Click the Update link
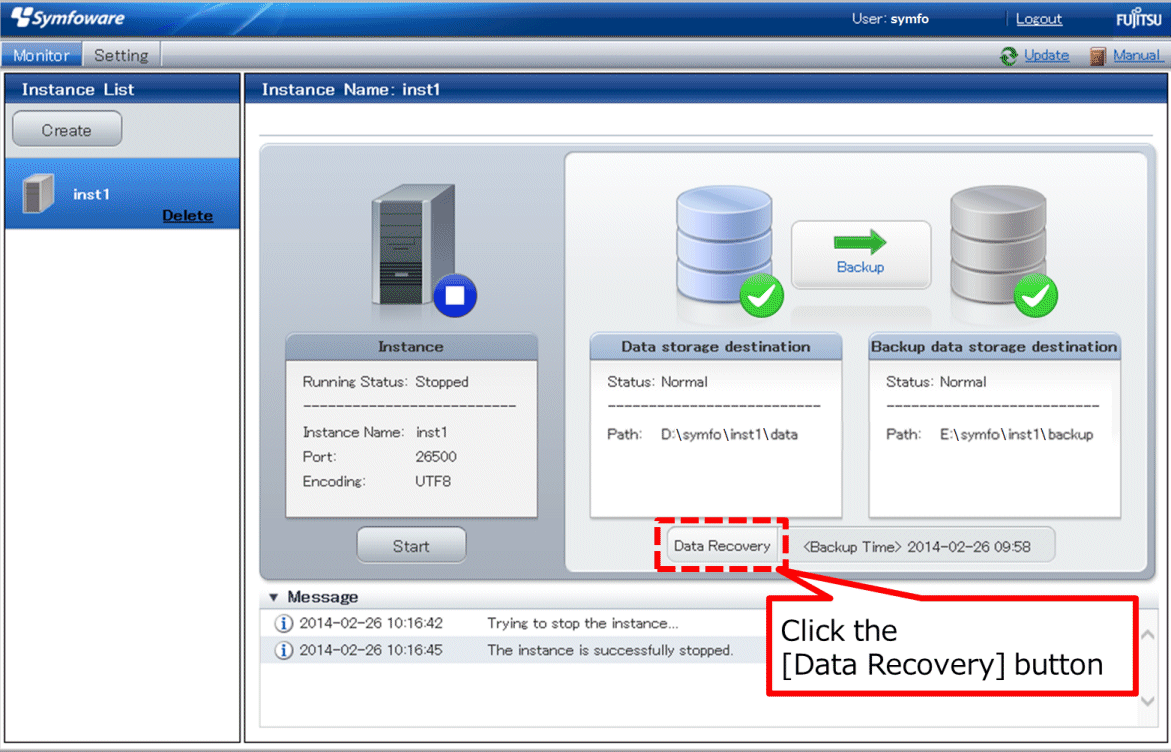This screenshot has width=1171, height=752. coord(1046,55)
